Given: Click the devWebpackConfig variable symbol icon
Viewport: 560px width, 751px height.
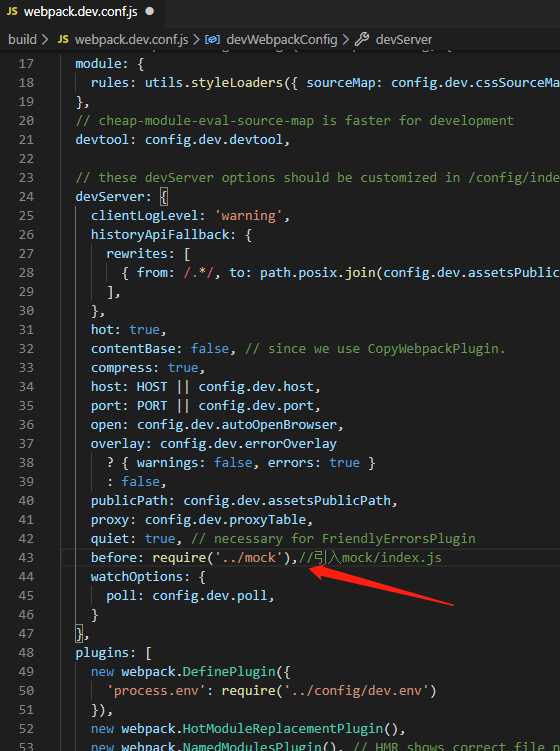Looking at the screenshot, I should (212, 39).
